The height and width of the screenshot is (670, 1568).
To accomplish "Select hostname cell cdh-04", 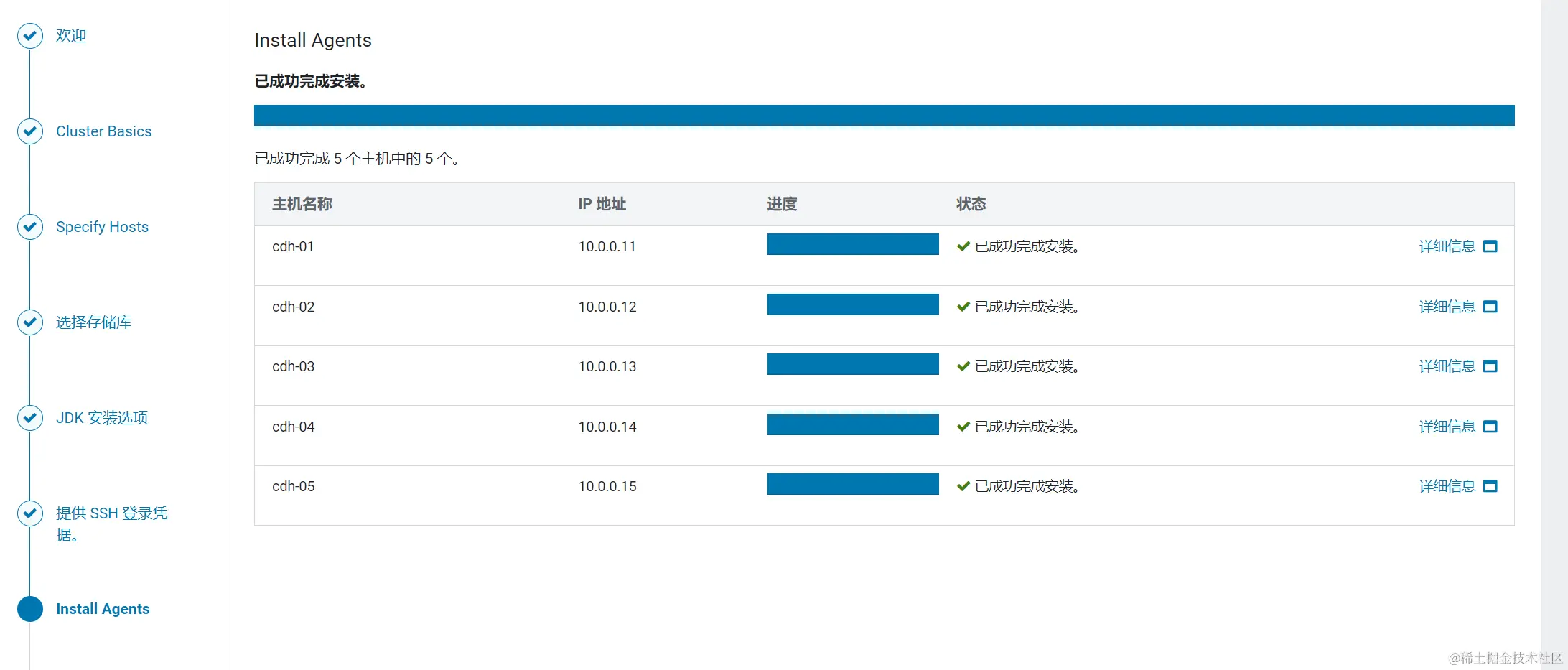I will coord(294,427).
